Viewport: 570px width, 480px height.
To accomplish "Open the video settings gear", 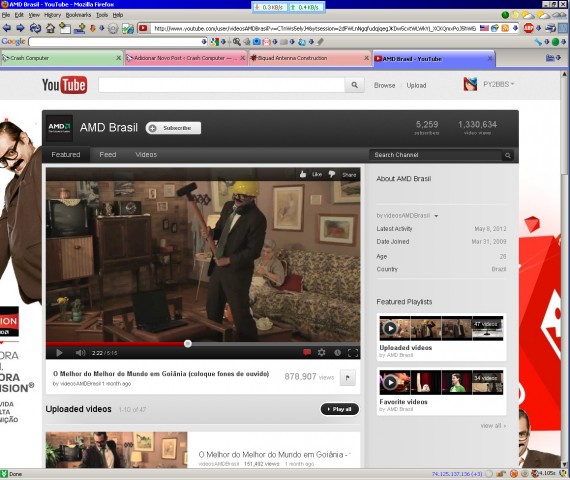I will (322, 352).
